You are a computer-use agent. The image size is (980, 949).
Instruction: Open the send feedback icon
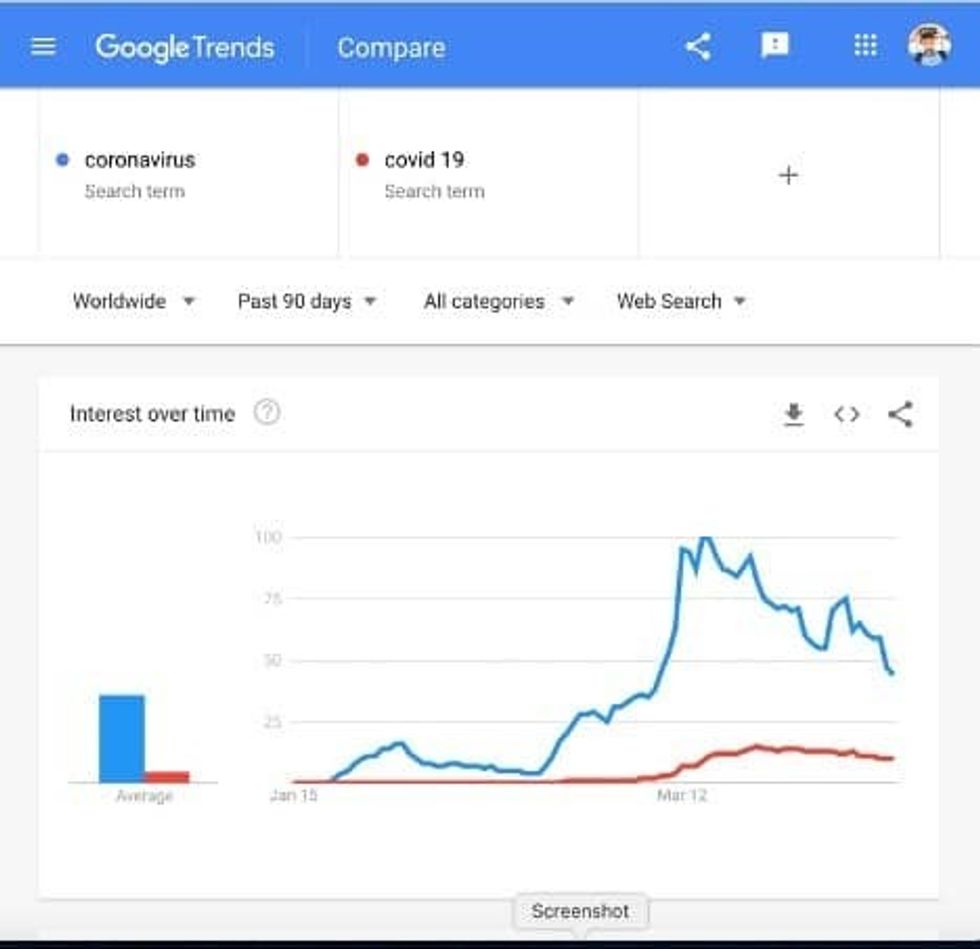coord(775,46)
